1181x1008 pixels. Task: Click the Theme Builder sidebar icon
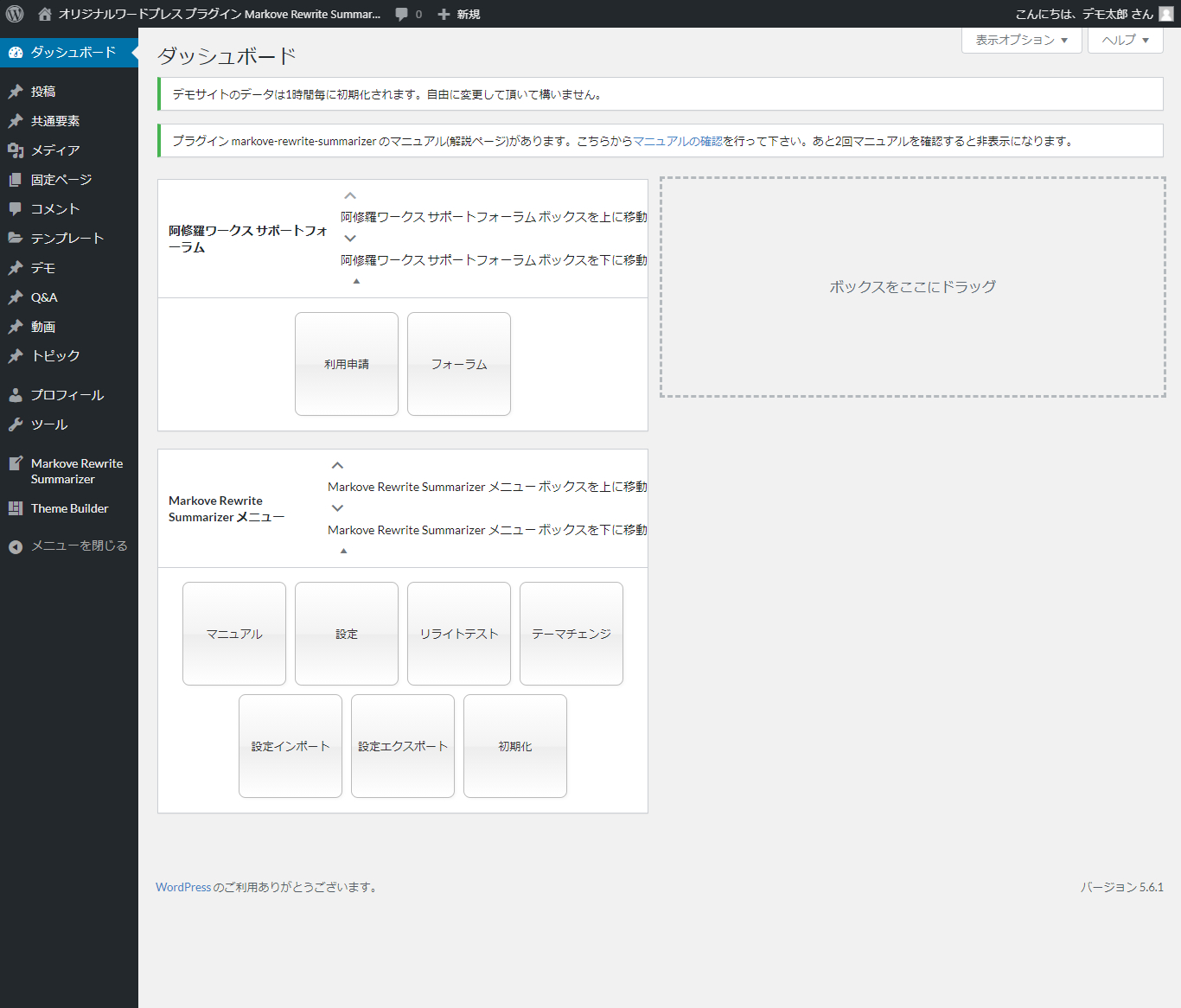pyautogui.click(x=16, y=508)
